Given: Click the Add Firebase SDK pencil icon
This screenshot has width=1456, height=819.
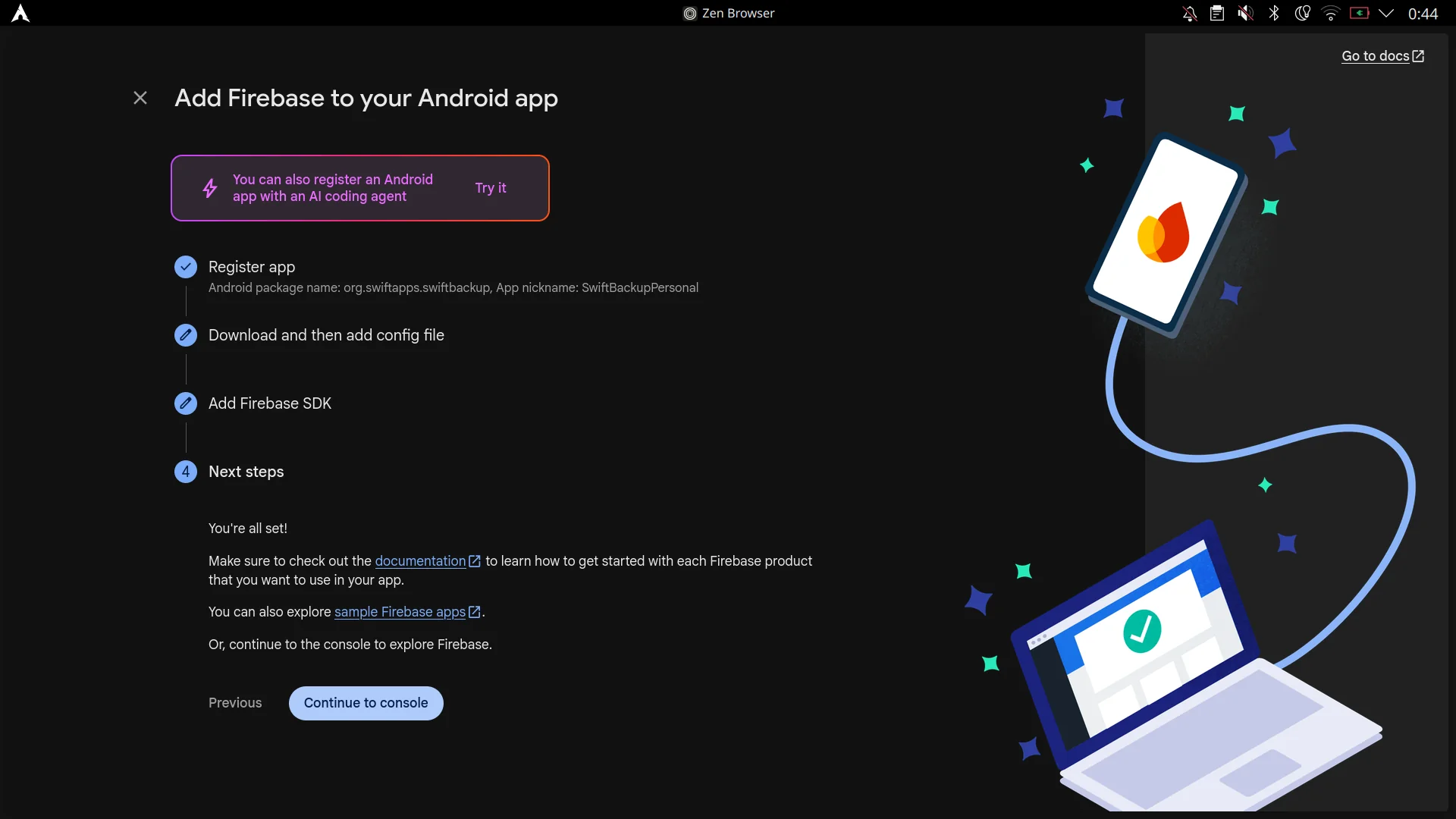Looking at the screenshot, I should pos(186,403).
